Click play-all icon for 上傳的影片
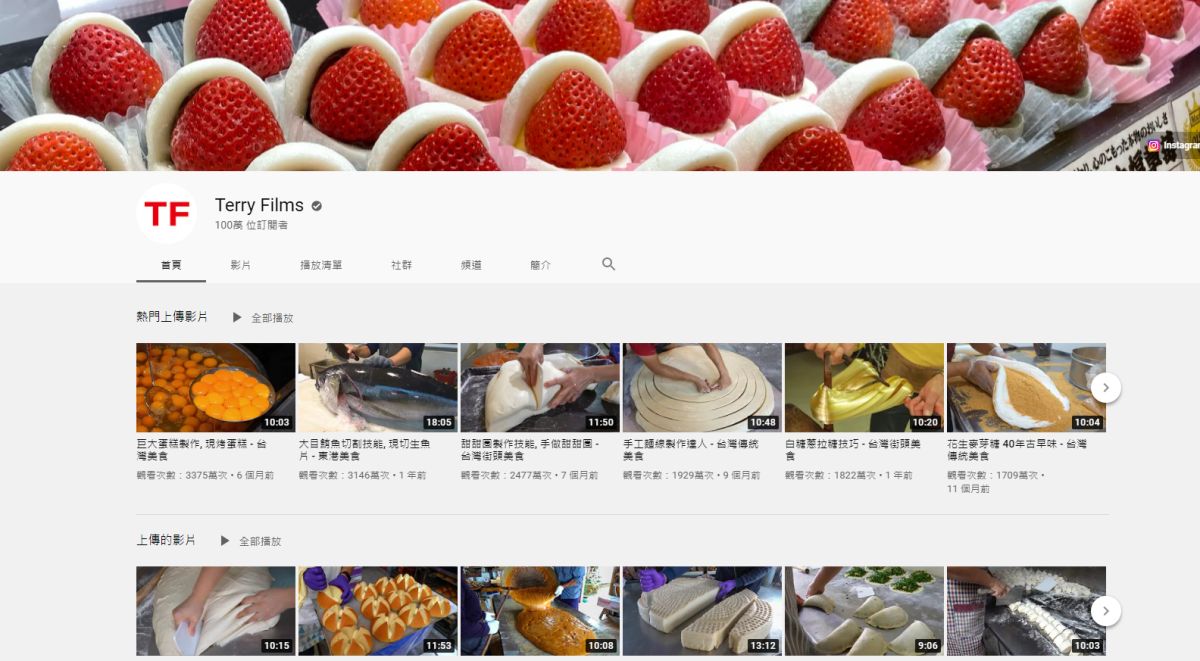This screenshot has height=661, width=1200. 225,541
